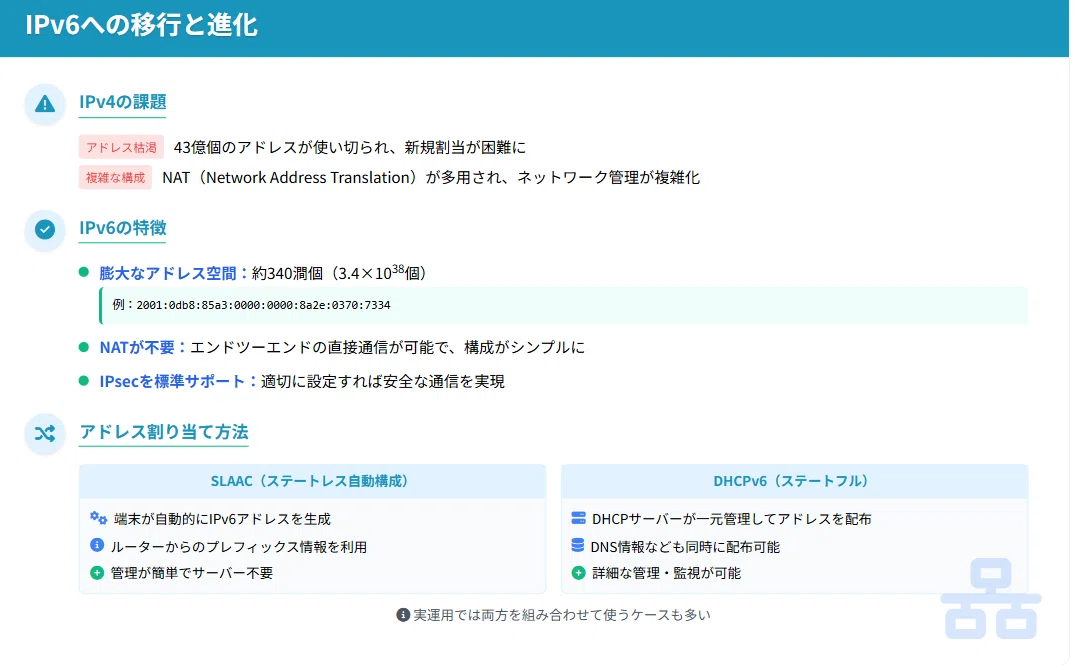Click the warning triangle icon beside IPv4の課題
1076x665 pixels.
tap(45, 104)
